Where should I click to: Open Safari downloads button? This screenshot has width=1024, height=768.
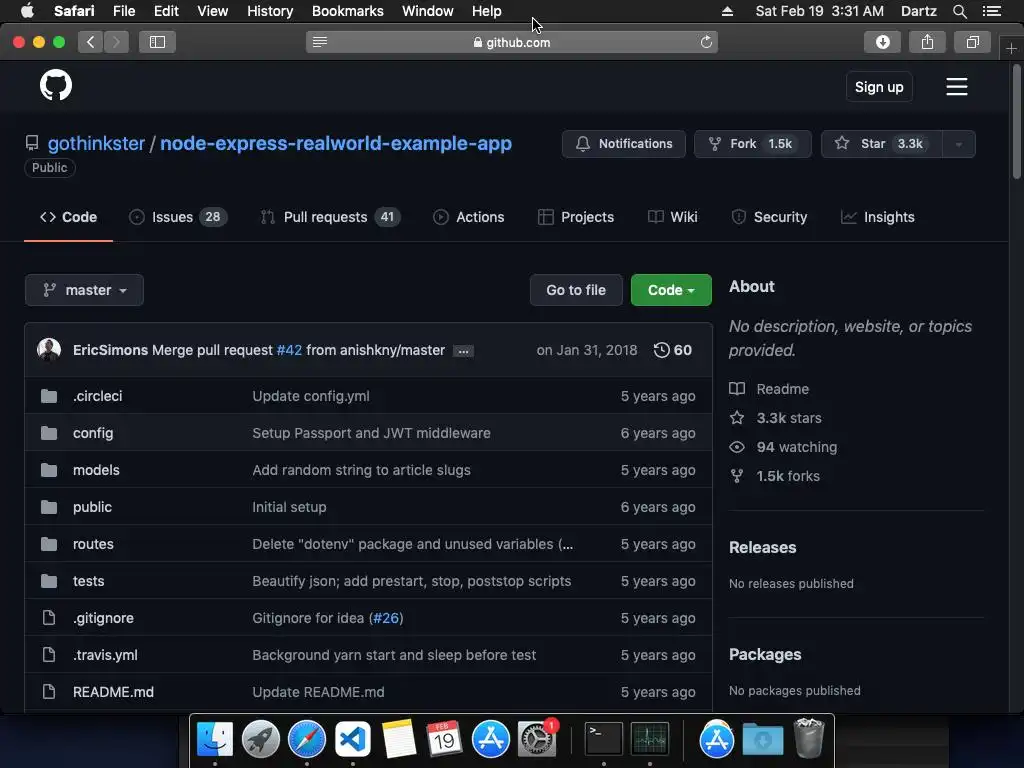click(882, 42)
